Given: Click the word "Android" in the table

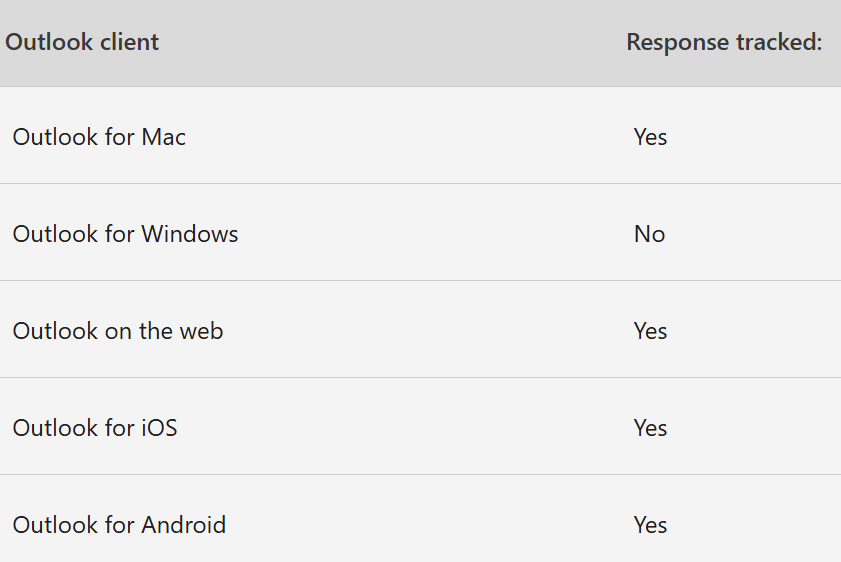Looking at the screenshot, I should tap(183, 525).
